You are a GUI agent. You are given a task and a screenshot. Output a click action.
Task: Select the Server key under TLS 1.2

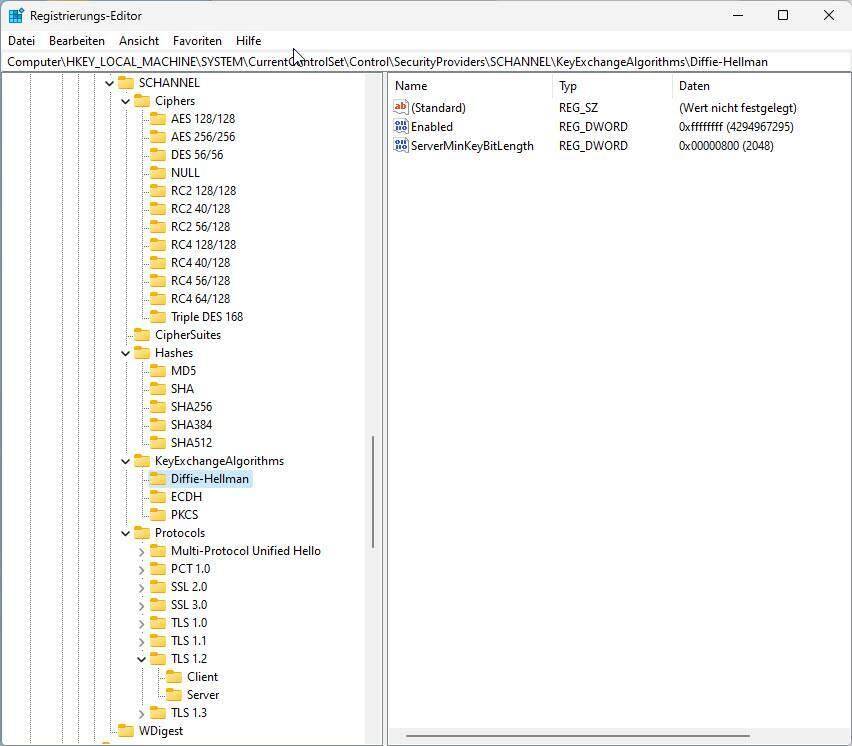coord(202,695)
